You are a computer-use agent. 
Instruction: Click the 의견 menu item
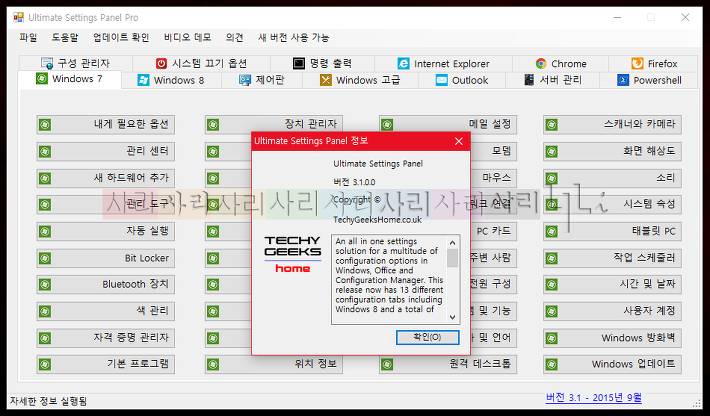click(235, 38)
